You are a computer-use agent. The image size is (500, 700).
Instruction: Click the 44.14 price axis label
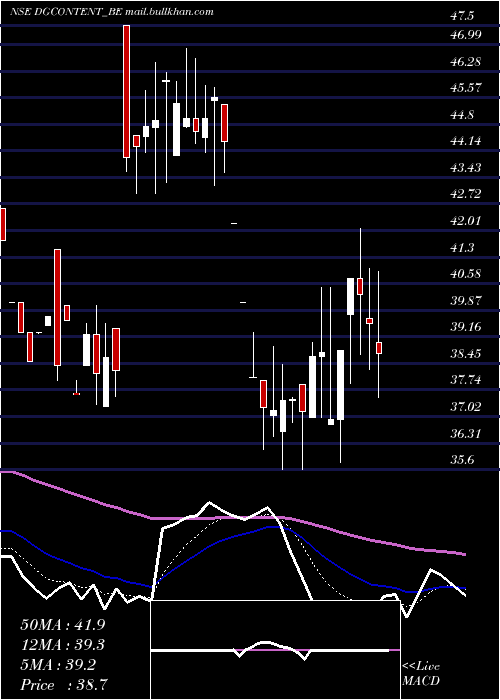pos(466,141)
